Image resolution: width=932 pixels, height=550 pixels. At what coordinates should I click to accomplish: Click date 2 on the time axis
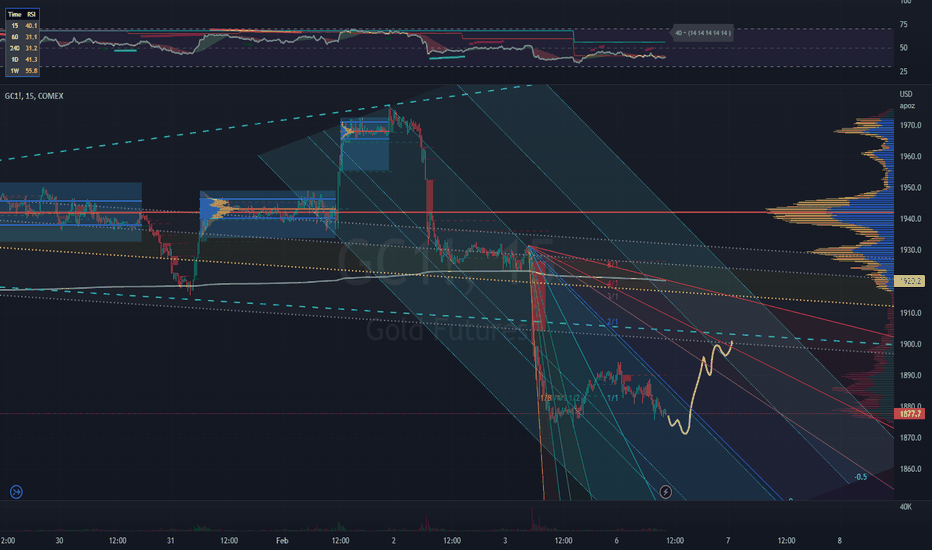[x=393, y=540]
